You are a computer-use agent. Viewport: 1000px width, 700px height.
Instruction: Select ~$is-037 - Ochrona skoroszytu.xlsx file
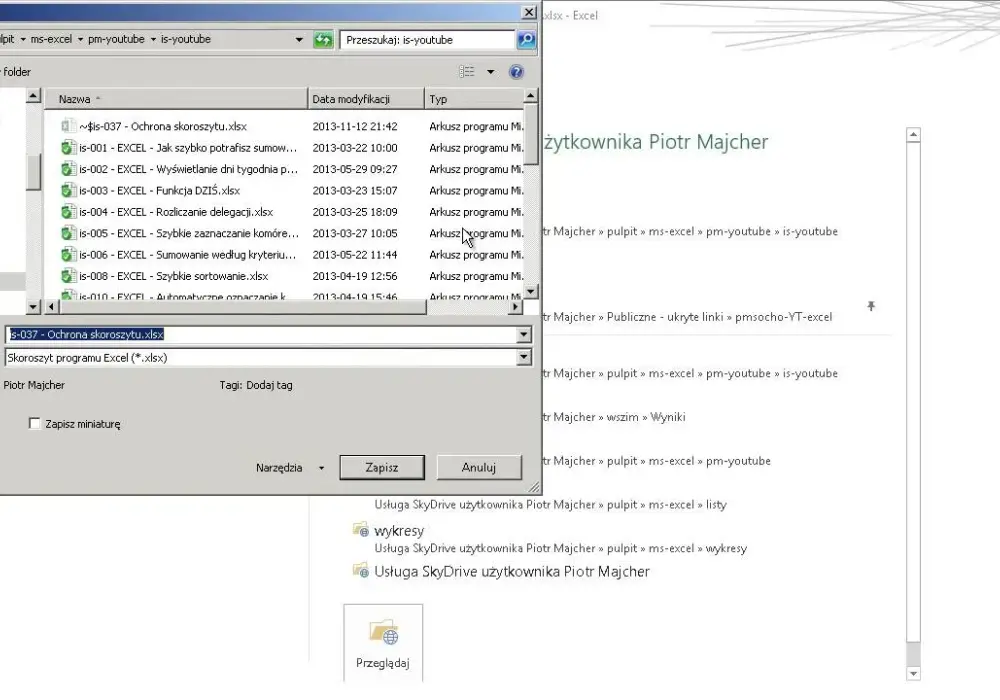tap(163, 126)
